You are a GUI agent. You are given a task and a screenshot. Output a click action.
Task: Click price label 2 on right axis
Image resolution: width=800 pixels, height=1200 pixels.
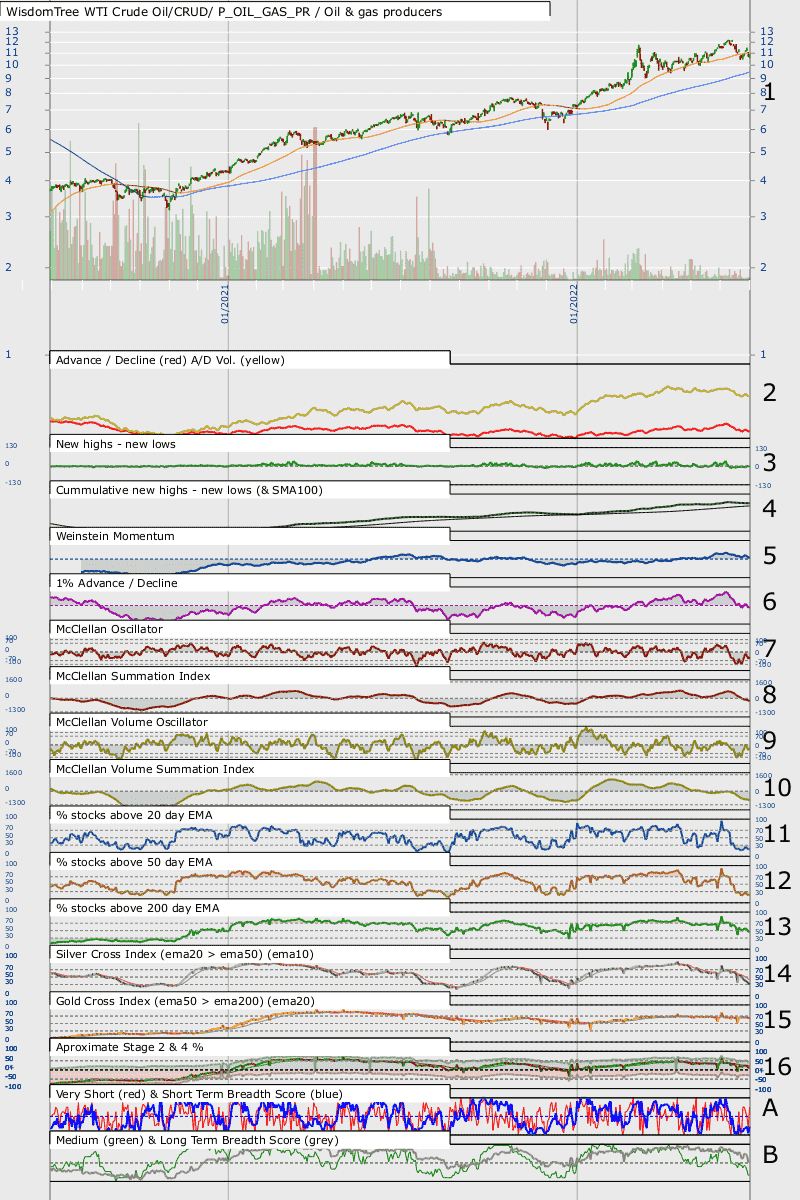pyautogui.click(x=764, y=267)
